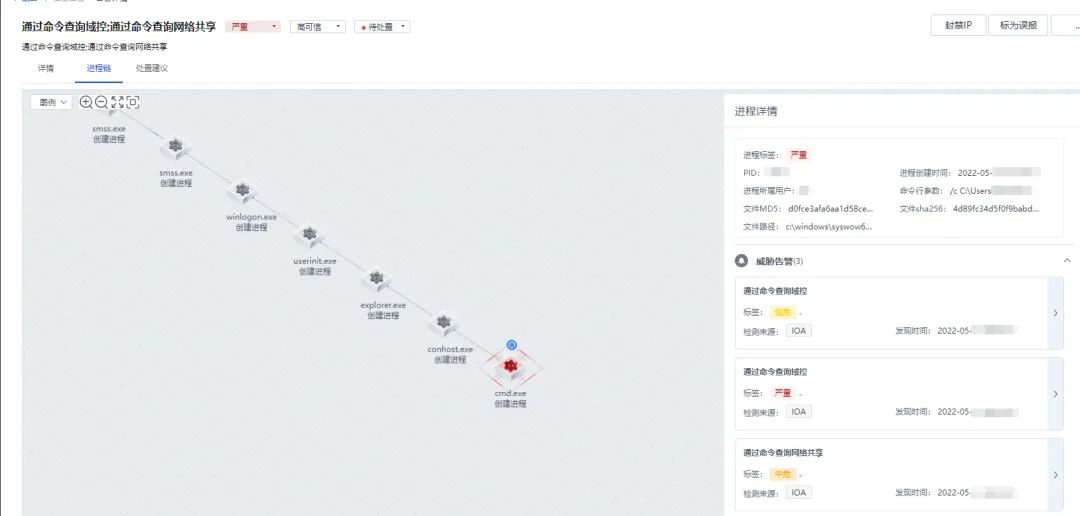Expand the 通过命令查询网络共享 alert arrow
This screenshot has height=516, width=1080.
pos(1056,475)
